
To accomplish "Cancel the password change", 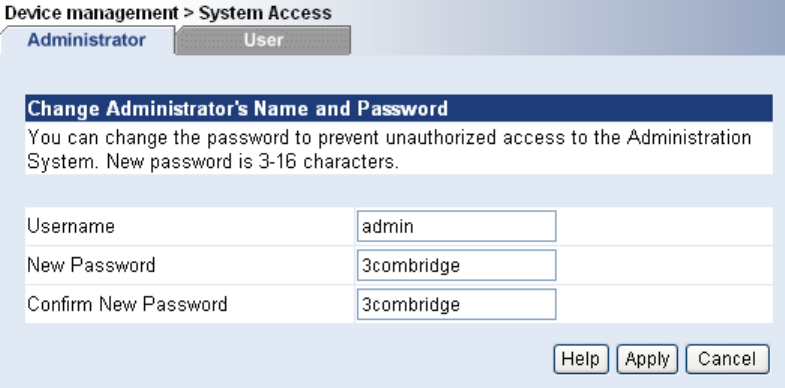I will [727, 359].
